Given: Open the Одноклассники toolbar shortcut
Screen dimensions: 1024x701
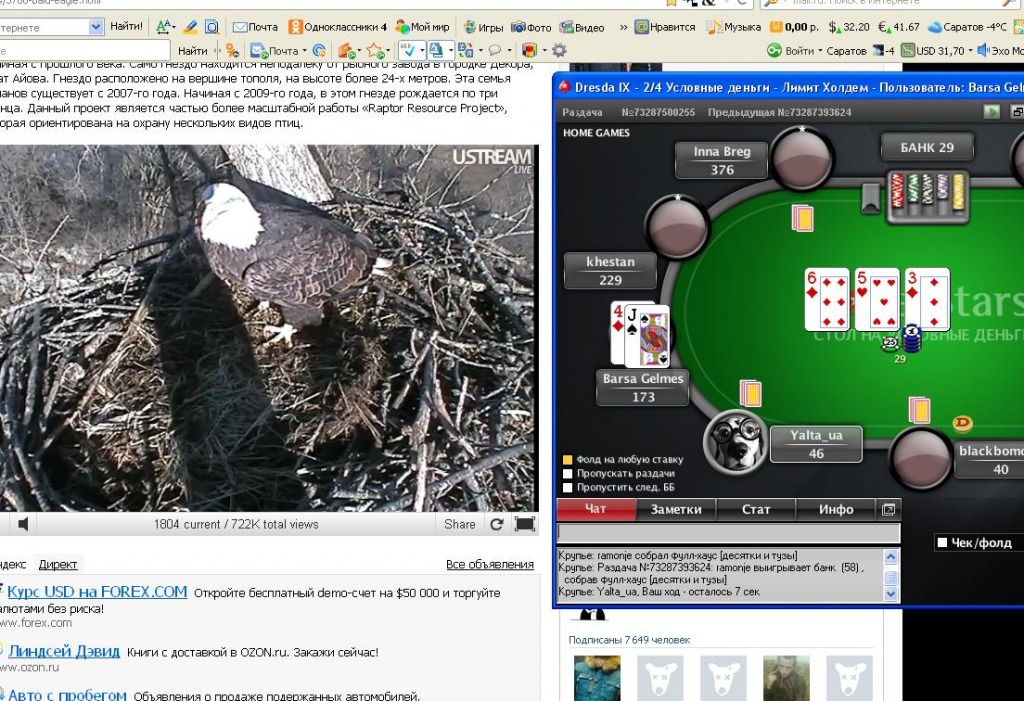Looking at the screenshot, I should point(338,27).
